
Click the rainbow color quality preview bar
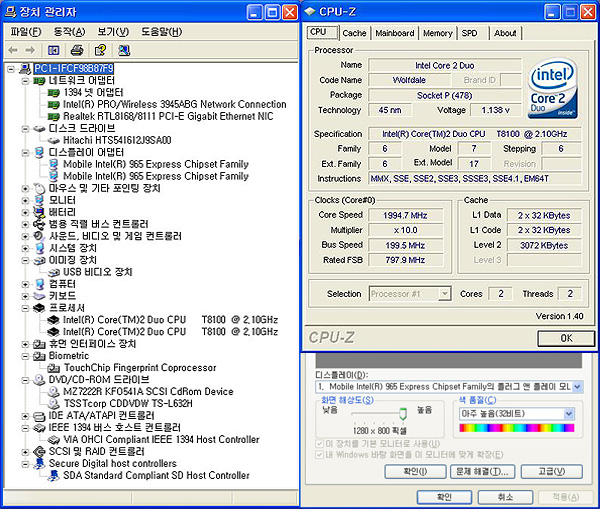tap(517, 428)
